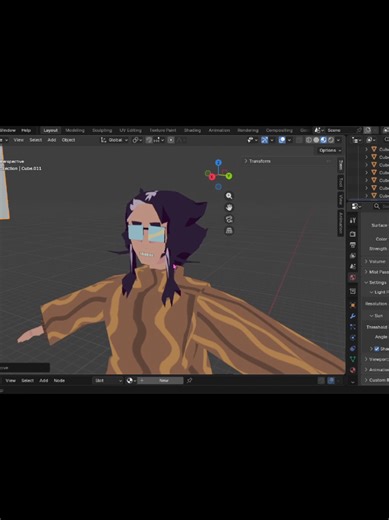Open the green Object Data tab
The image size is (389, 520).
pos(353,359)
